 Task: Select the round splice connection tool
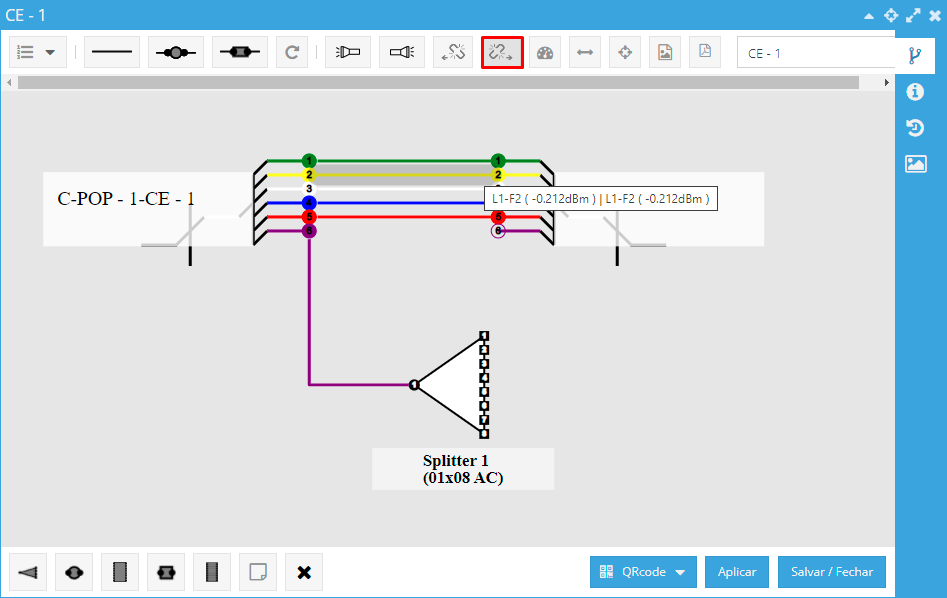point(176,53)
